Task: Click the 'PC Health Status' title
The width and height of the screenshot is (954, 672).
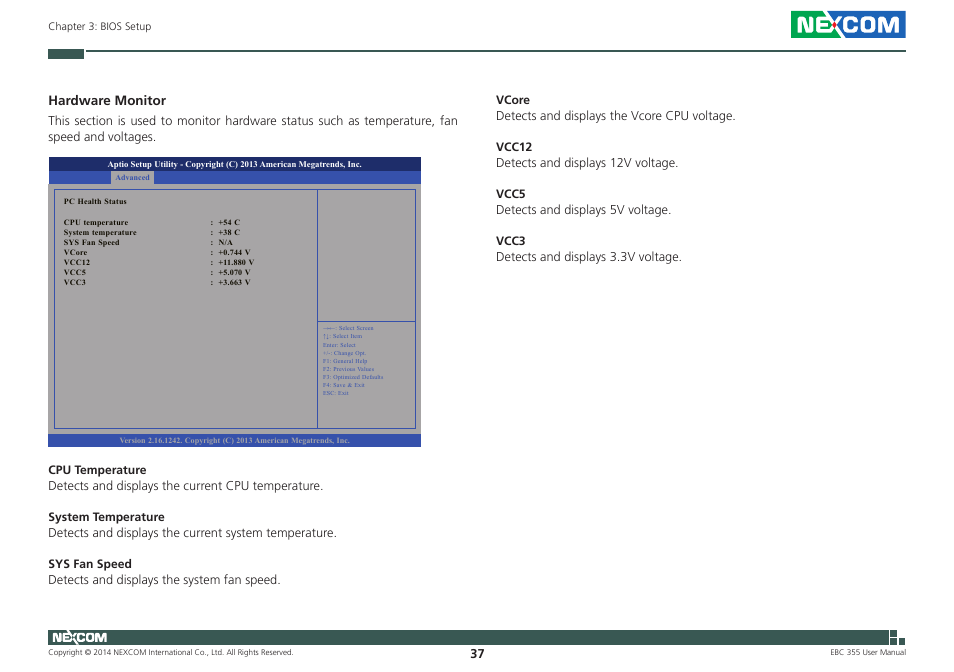Action: [95, 201]
